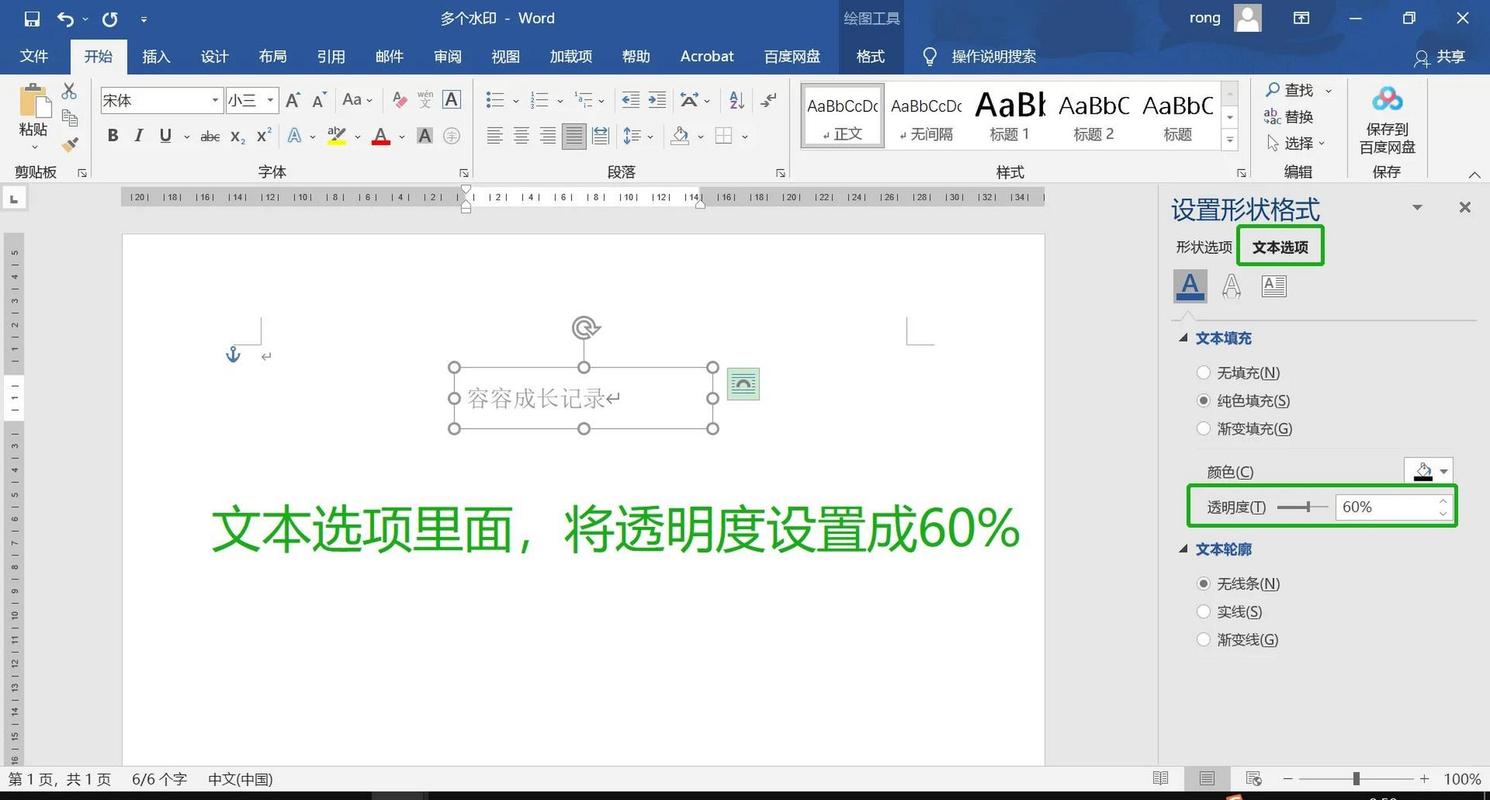This screenshot has width=1490, height=800.
Task: Collapse the 文本填充 section
Action: tap(1184, 338)
